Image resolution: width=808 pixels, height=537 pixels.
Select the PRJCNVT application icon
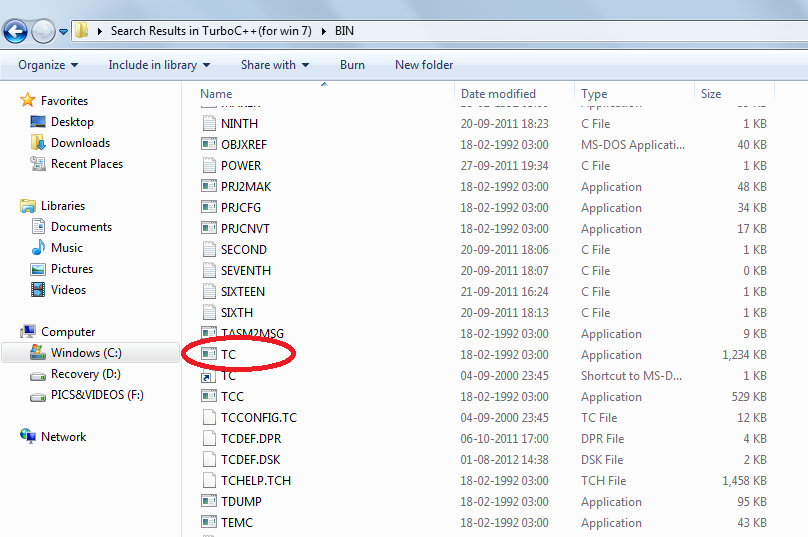click(x=209, y=228)
